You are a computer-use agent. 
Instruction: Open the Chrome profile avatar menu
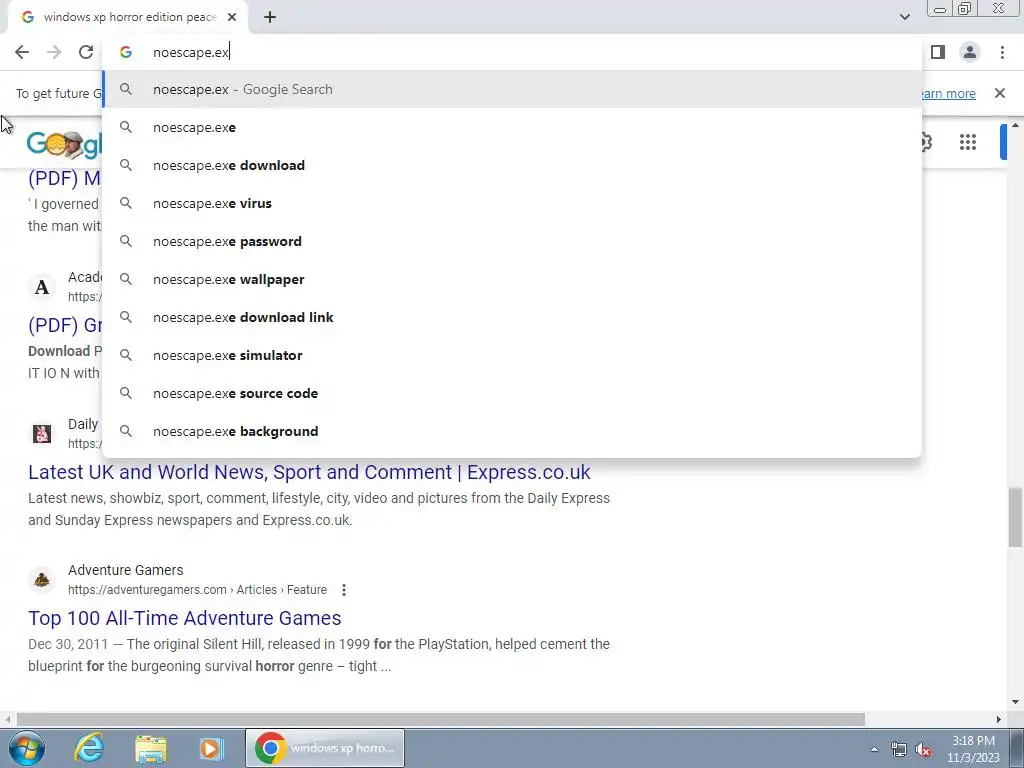[x=970, y=52]
